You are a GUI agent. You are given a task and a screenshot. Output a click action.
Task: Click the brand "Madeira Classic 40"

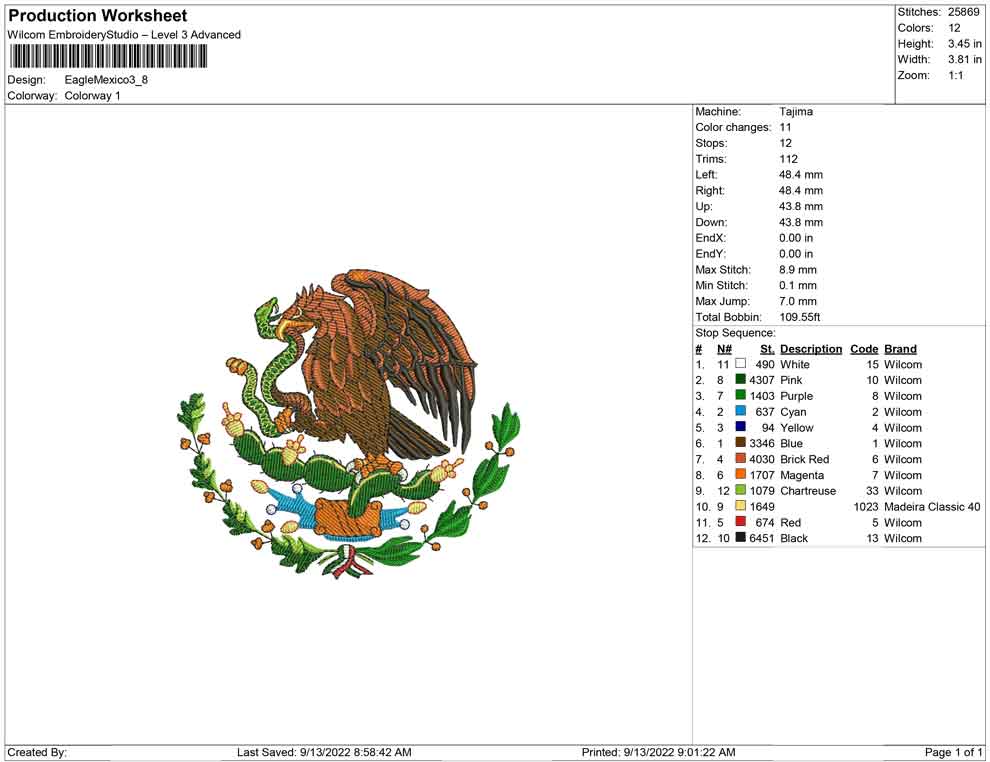point(933,506)
